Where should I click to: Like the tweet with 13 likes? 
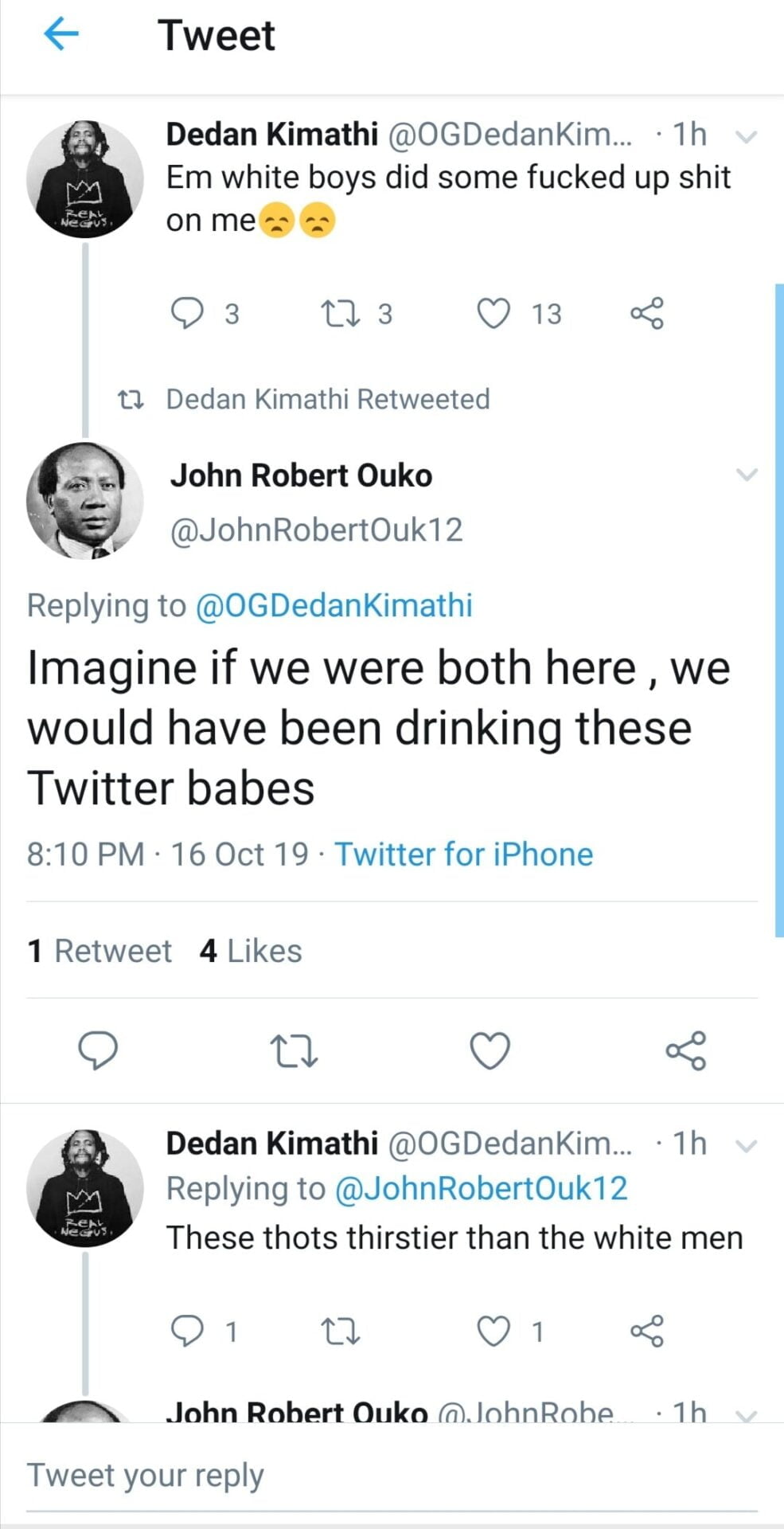pos(493,313)
